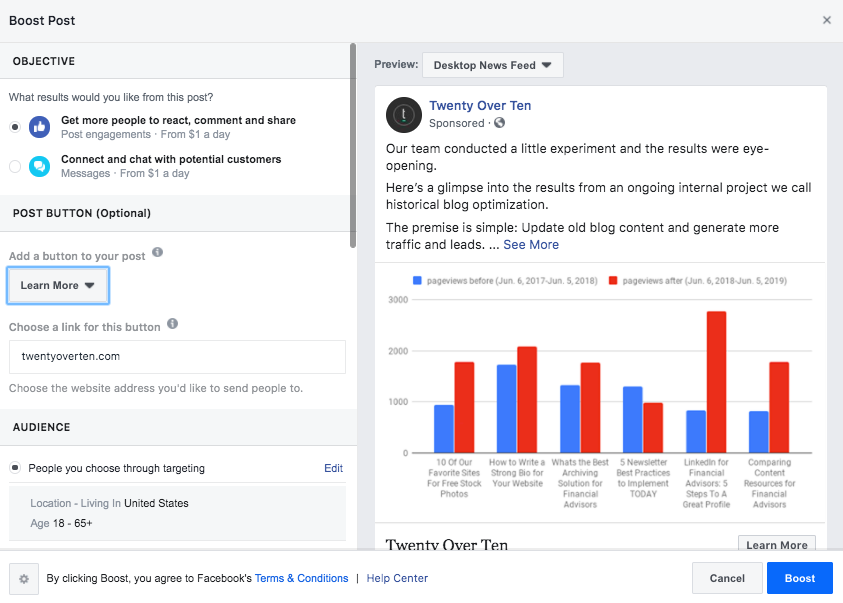Click the Cancel button

pyautogui.click(x=727, y=578)
